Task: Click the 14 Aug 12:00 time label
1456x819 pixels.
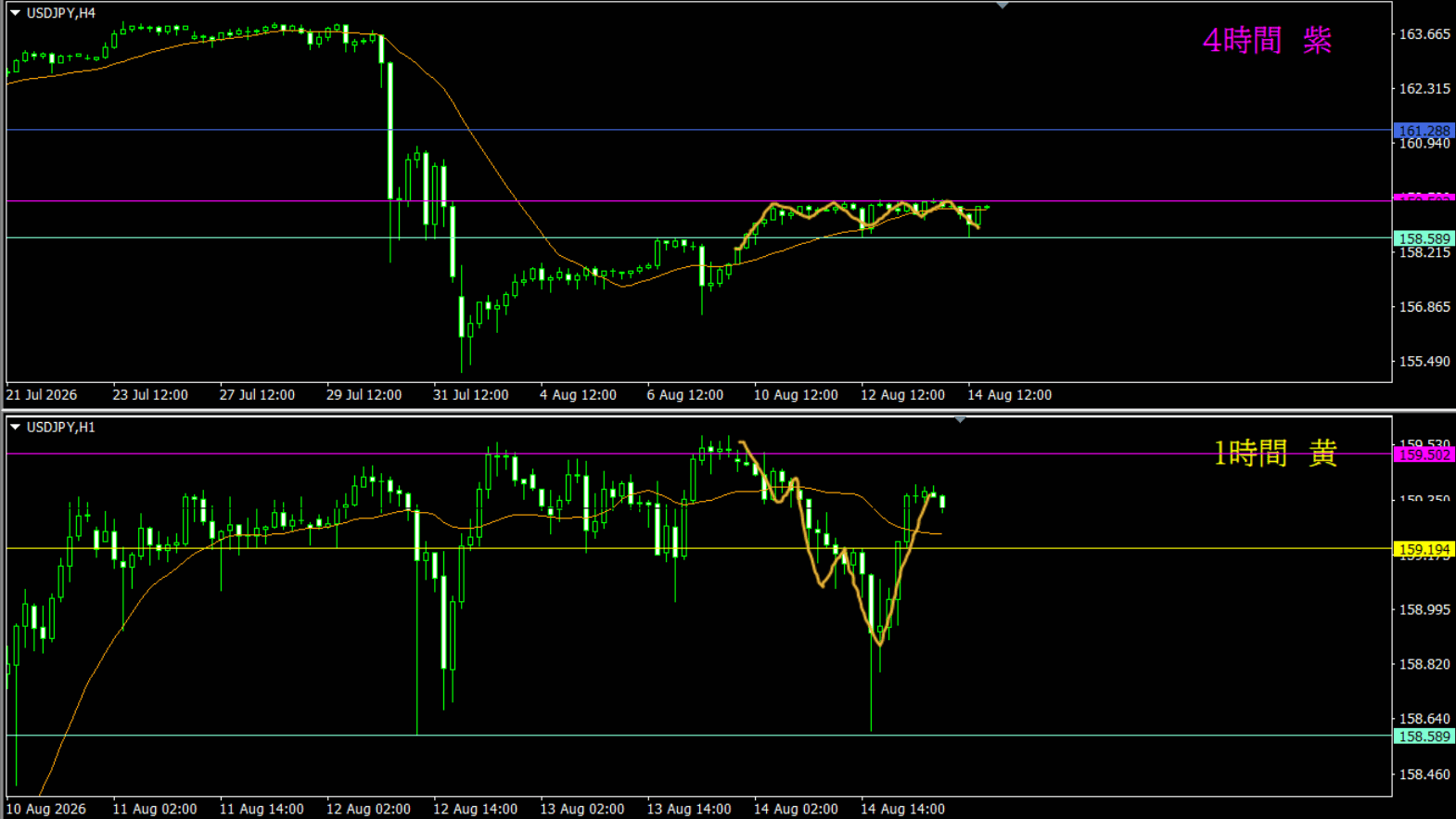Action: (1009, 395)
